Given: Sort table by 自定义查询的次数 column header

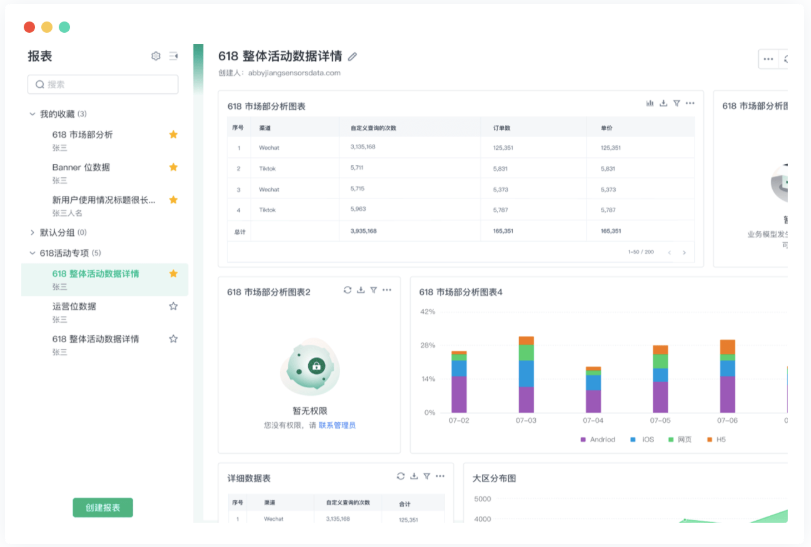Looking at the screenshot, I should tap(373, 128).
